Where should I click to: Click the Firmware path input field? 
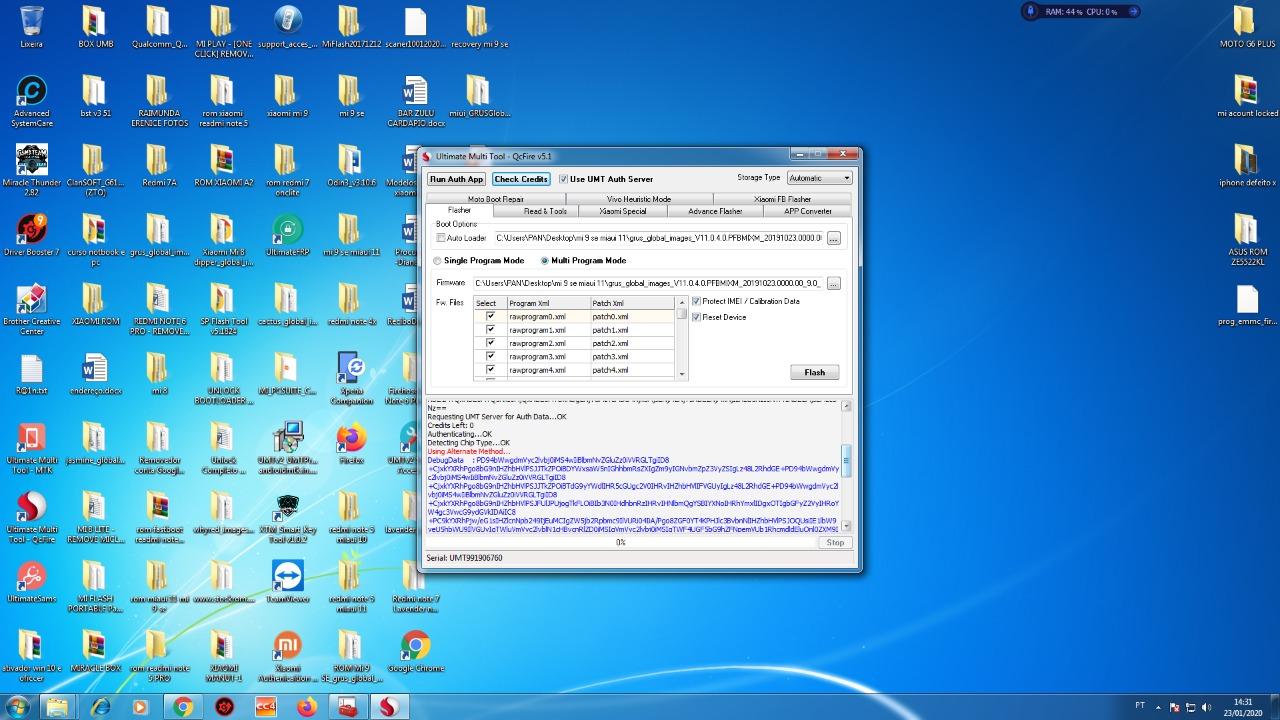pyautogui.click(x=647, y=284)
